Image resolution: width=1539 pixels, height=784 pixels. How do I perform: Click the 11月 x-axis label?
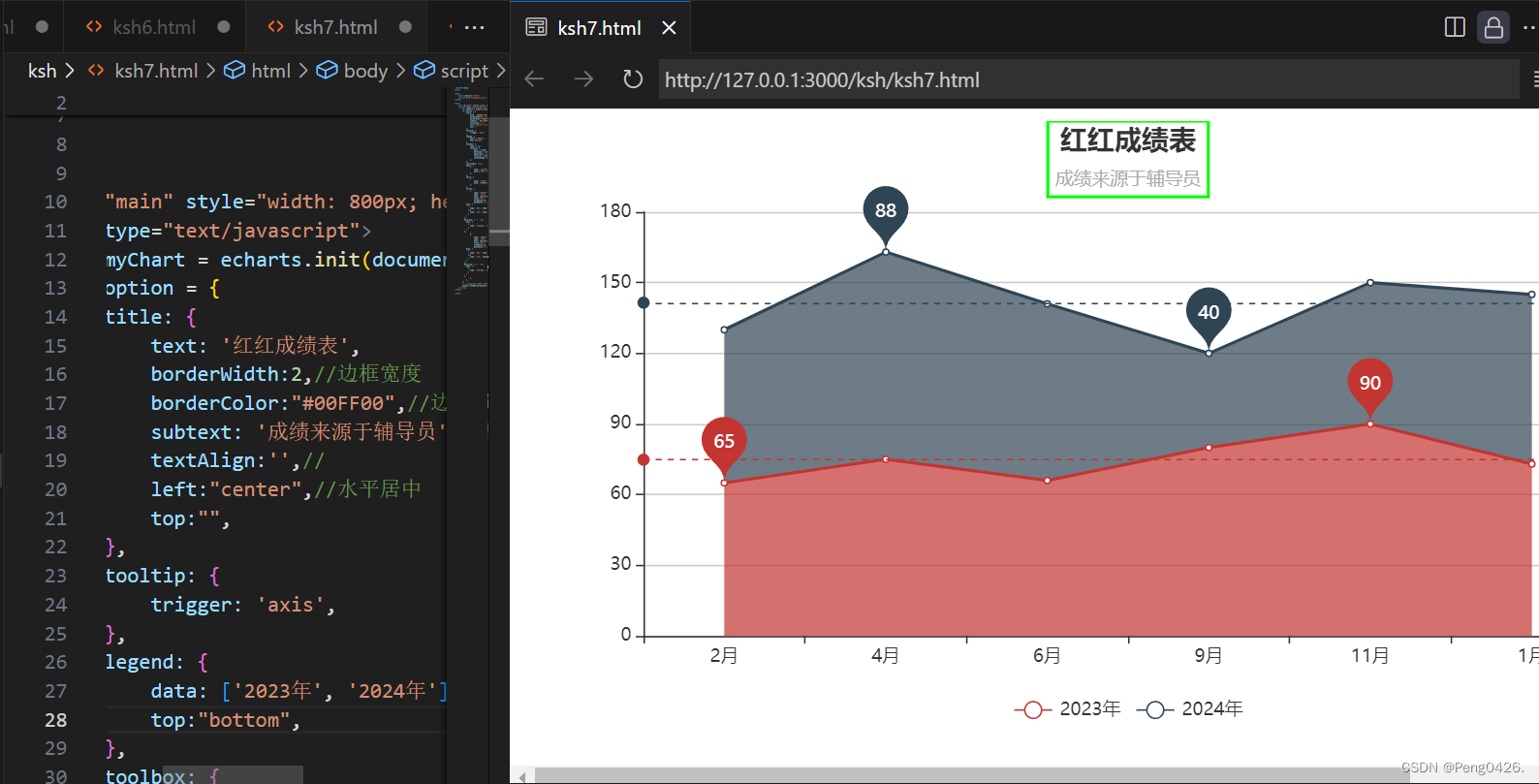1370,656
